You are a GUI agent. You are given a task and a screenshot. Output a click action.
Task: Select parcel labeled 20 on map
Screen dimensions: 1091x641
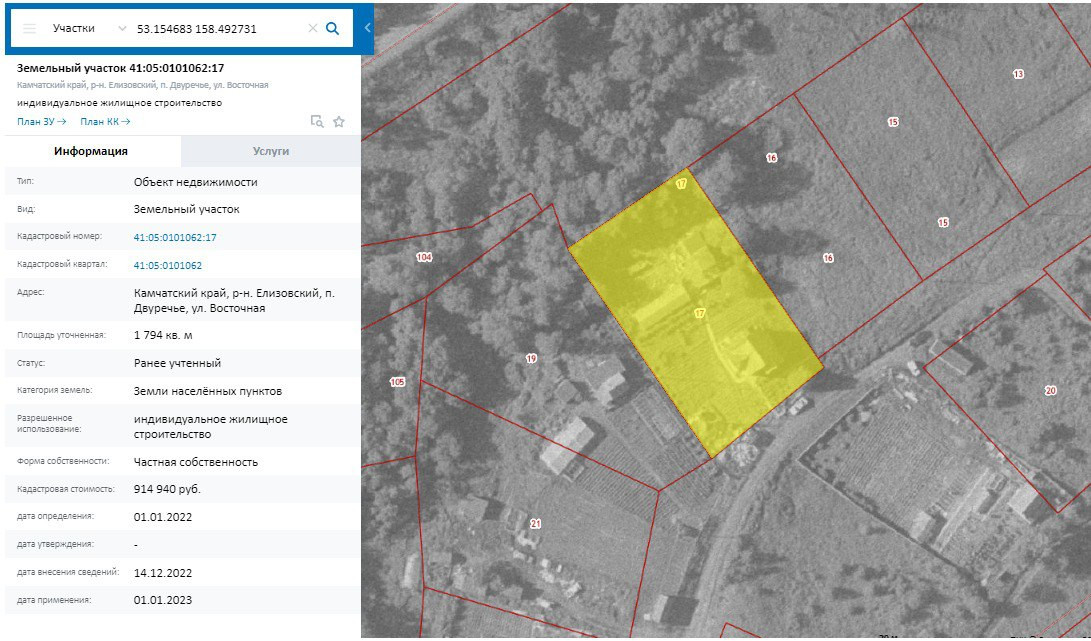1051,390
